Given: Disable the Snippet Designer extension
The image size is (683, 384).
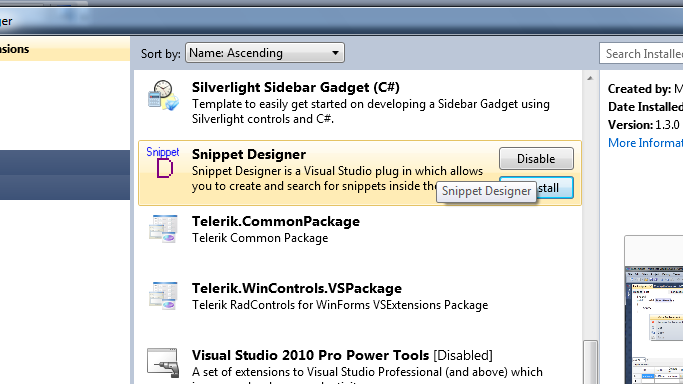Looking at the screenshot, I should point(536,158).
